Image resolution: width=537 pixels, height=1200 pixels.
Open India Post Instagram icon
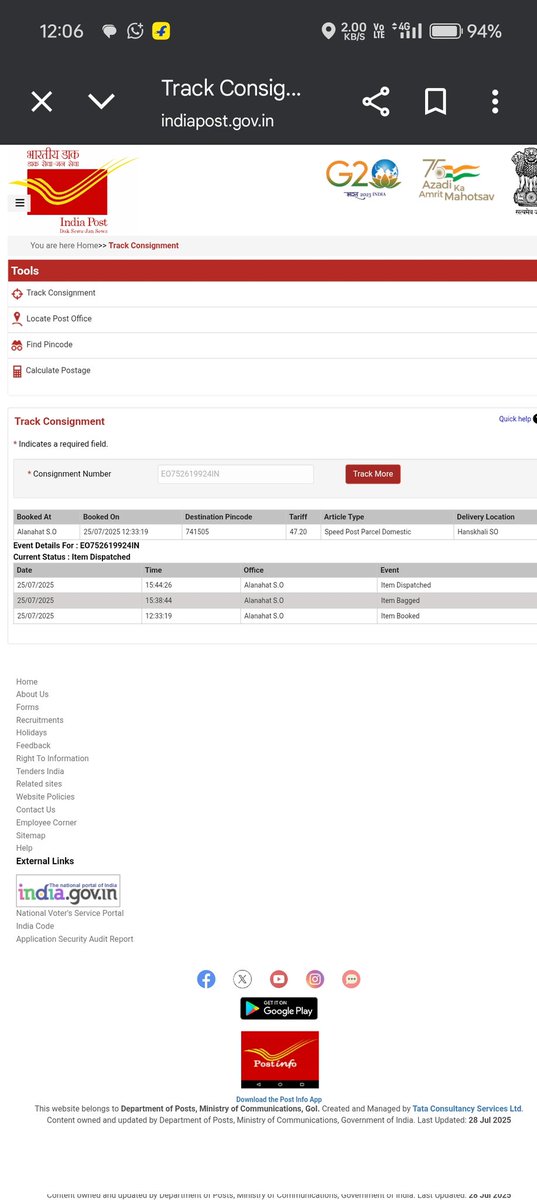315,979
